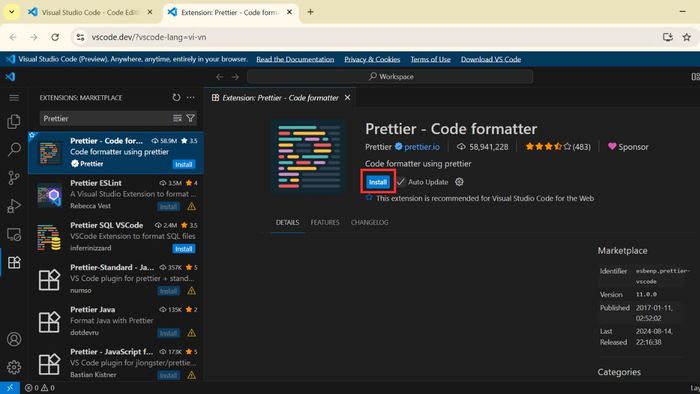
Task: Open Read the Documentation link
Action: pos(295,59)
